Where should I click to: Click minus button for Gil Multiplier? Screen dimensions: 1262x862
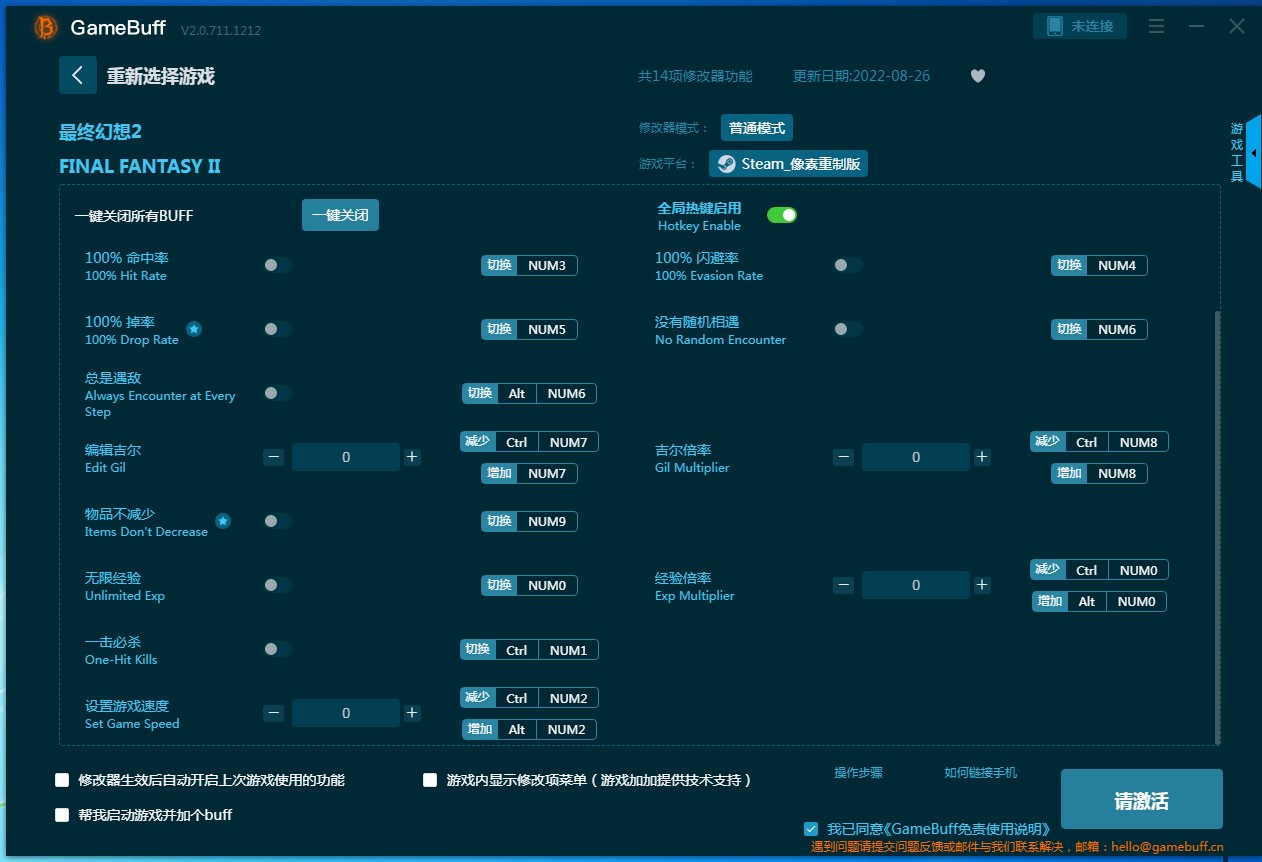(844, 457)
